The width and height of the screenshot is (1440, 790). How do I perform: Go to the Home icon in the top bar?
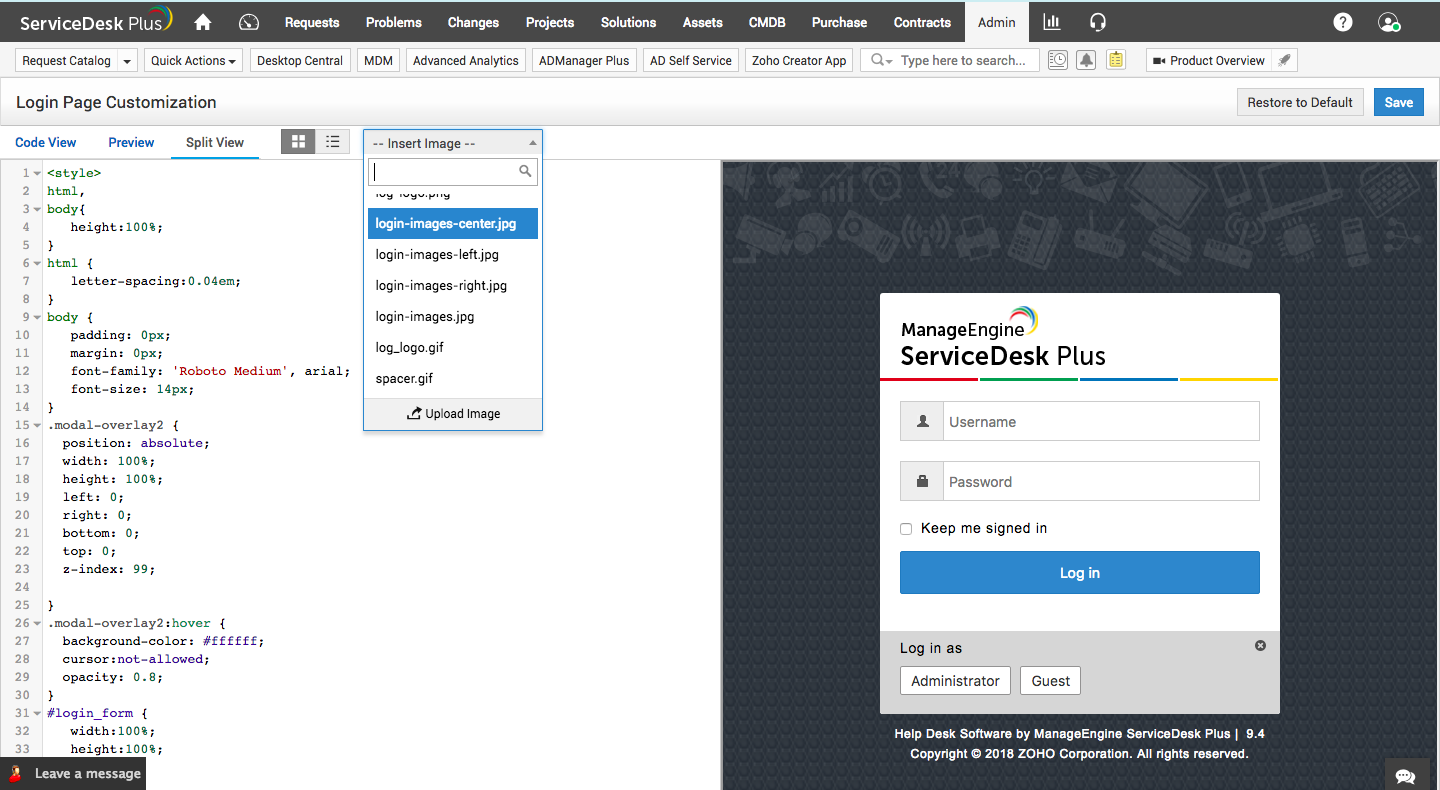(x=203, y=22)
